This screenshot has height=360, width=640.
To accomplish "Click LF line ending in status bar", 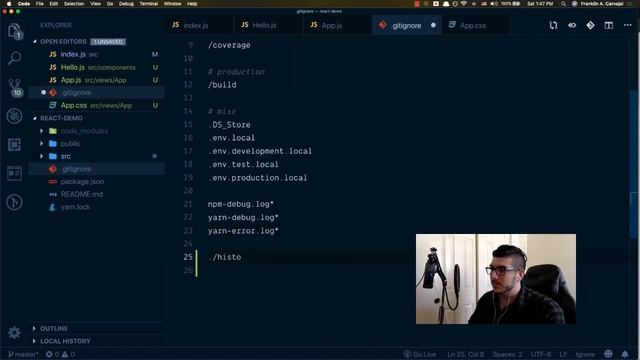I will [x=563, y=354].
